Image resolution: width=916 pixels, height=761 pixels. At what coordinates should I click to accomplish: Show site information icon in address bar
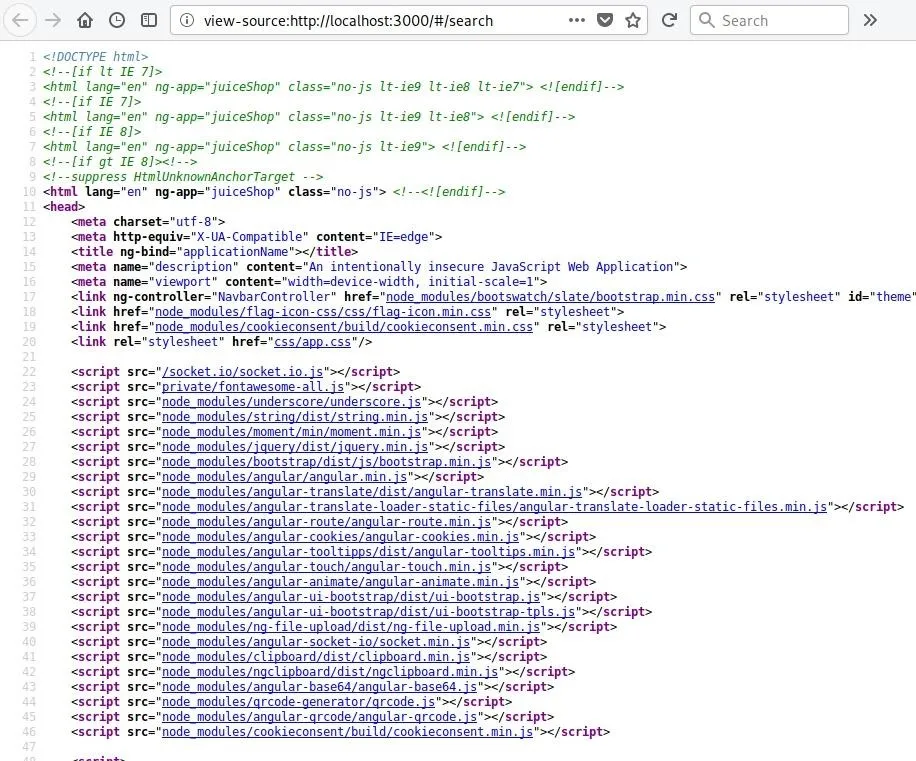pos(187,20)
